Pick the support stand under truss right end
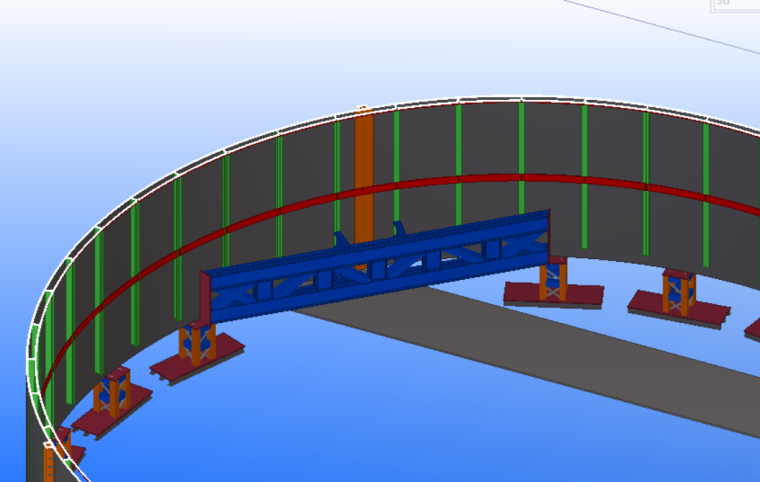Image resolution: width=760 pixels, height=482 pixels. [x=553, y=277]
